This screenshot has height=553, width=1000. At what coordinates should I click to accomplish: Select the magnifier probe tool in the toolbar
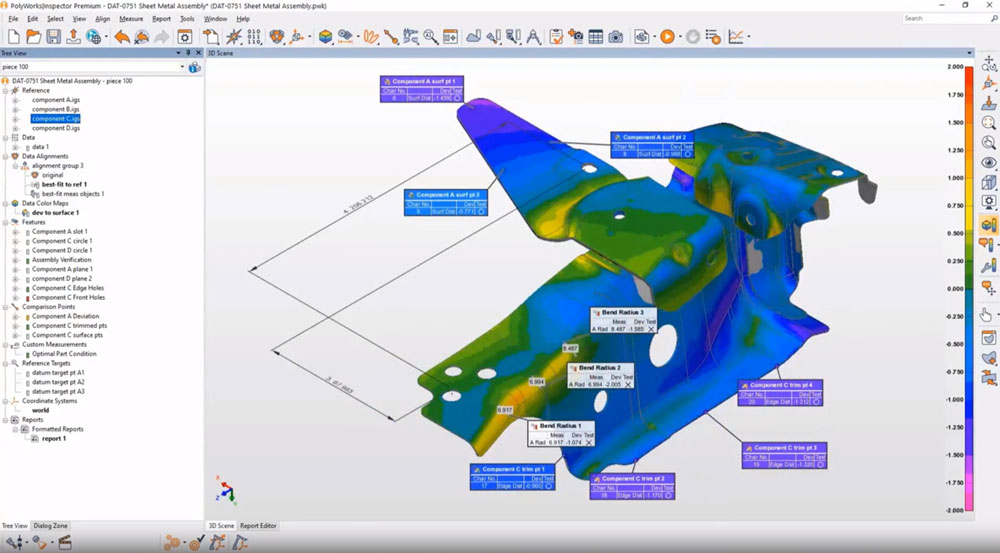(x=430, y=37)
